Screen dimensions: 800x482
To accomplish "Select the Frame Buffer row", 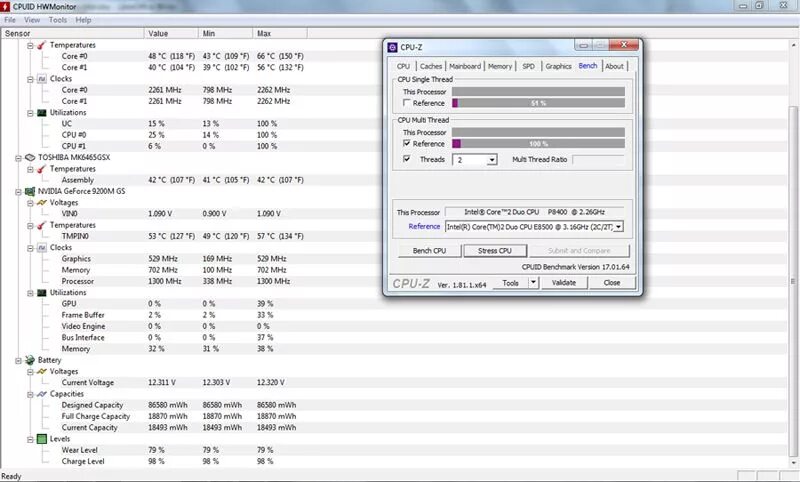I will (x=394, y=315).
